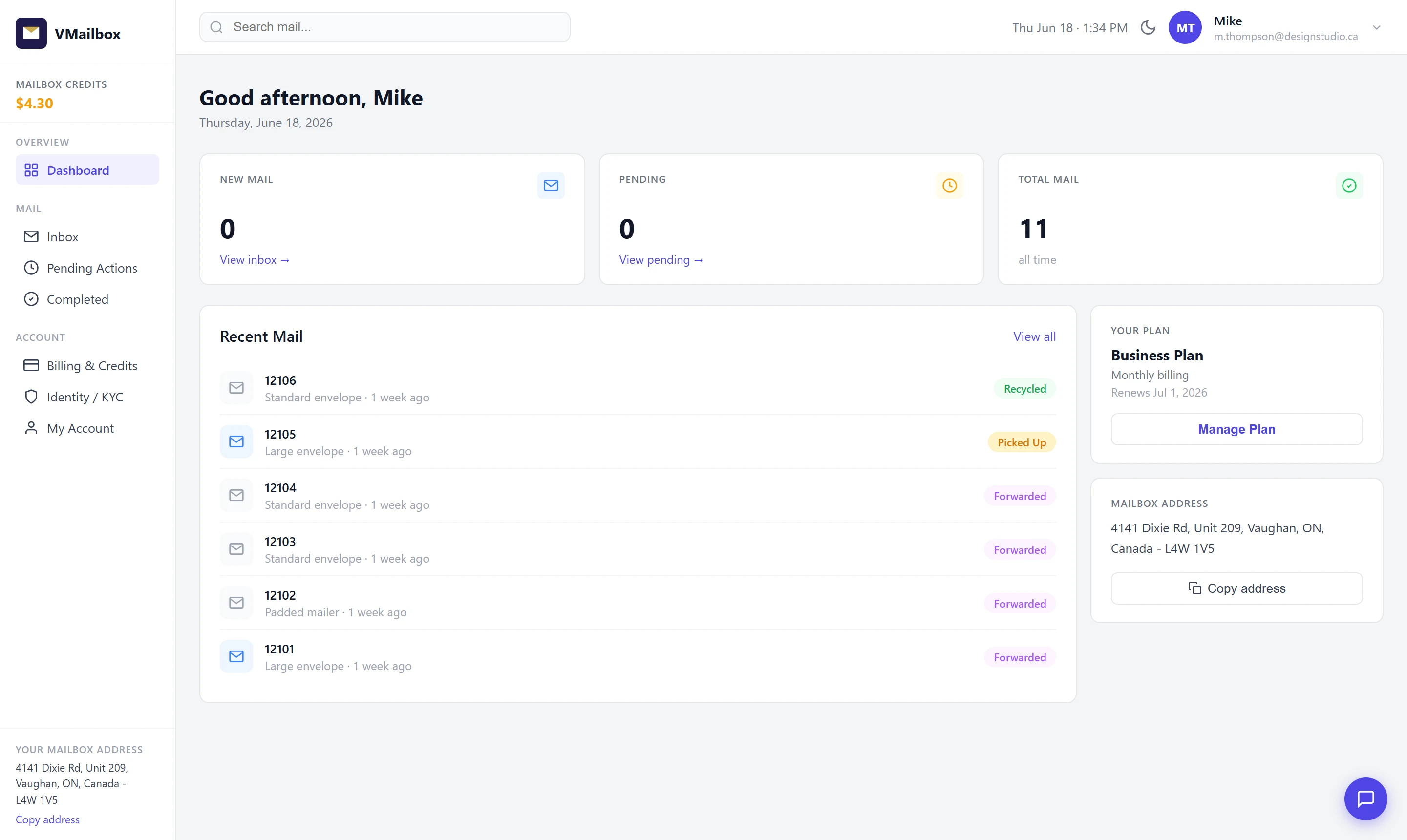
Task: Click envelope icon for mail 12103
Action: (236, 549)
